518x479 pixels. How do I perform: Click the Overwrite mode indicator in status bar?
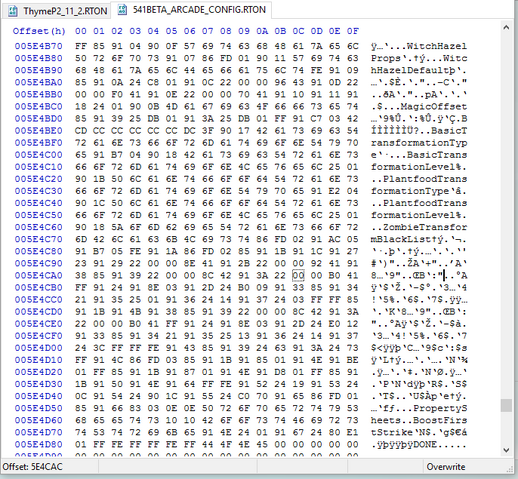pos(446,467)
